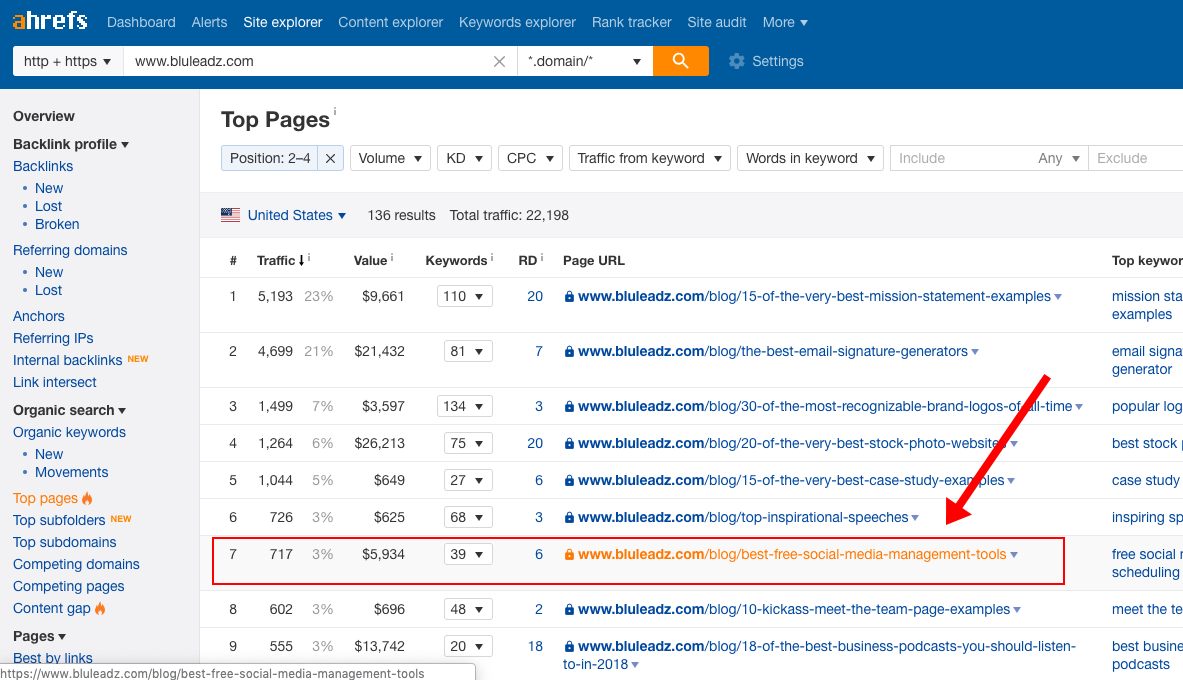The height and width of the screenshot is (680, 1183).
Task: Expand the 39 keywords dropdown in row 7
Action: pos(468,555)
